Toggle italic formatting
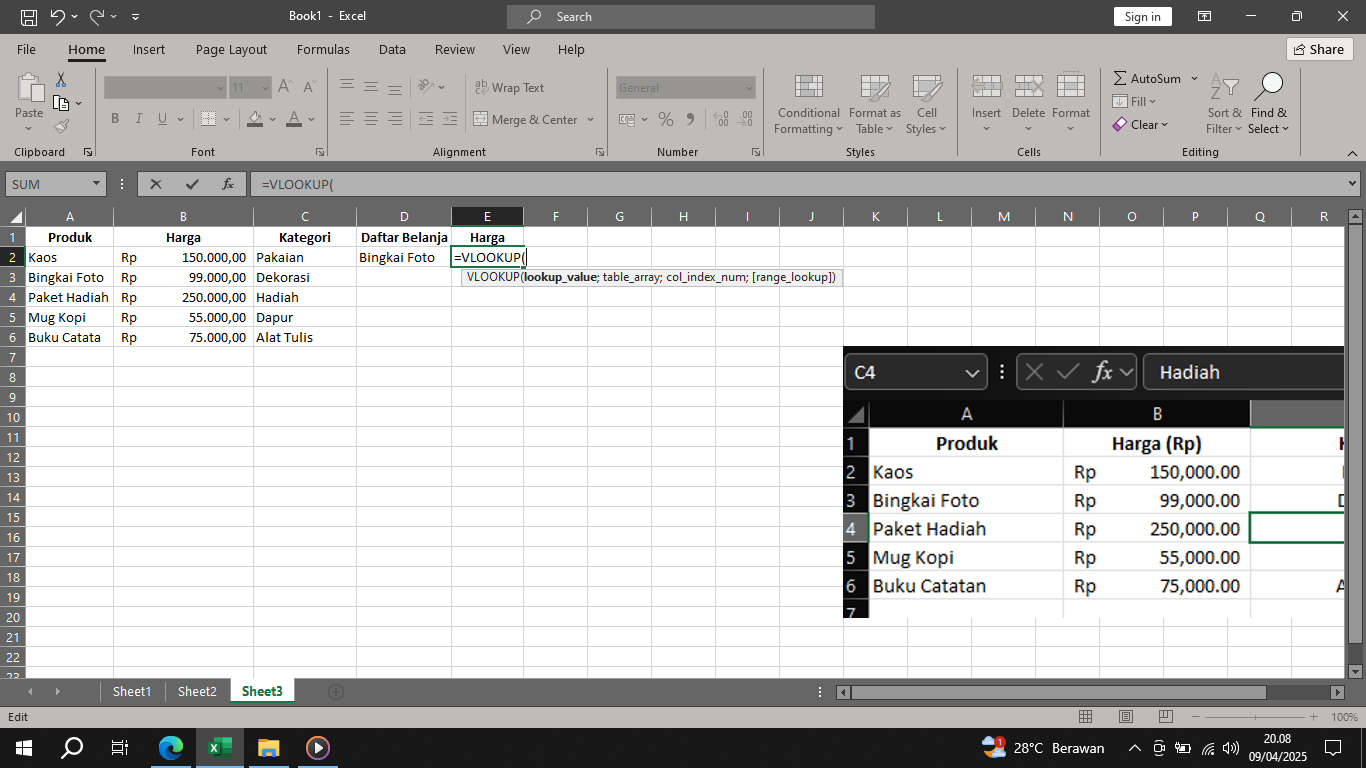1366x768 pixels. point(137,118)
